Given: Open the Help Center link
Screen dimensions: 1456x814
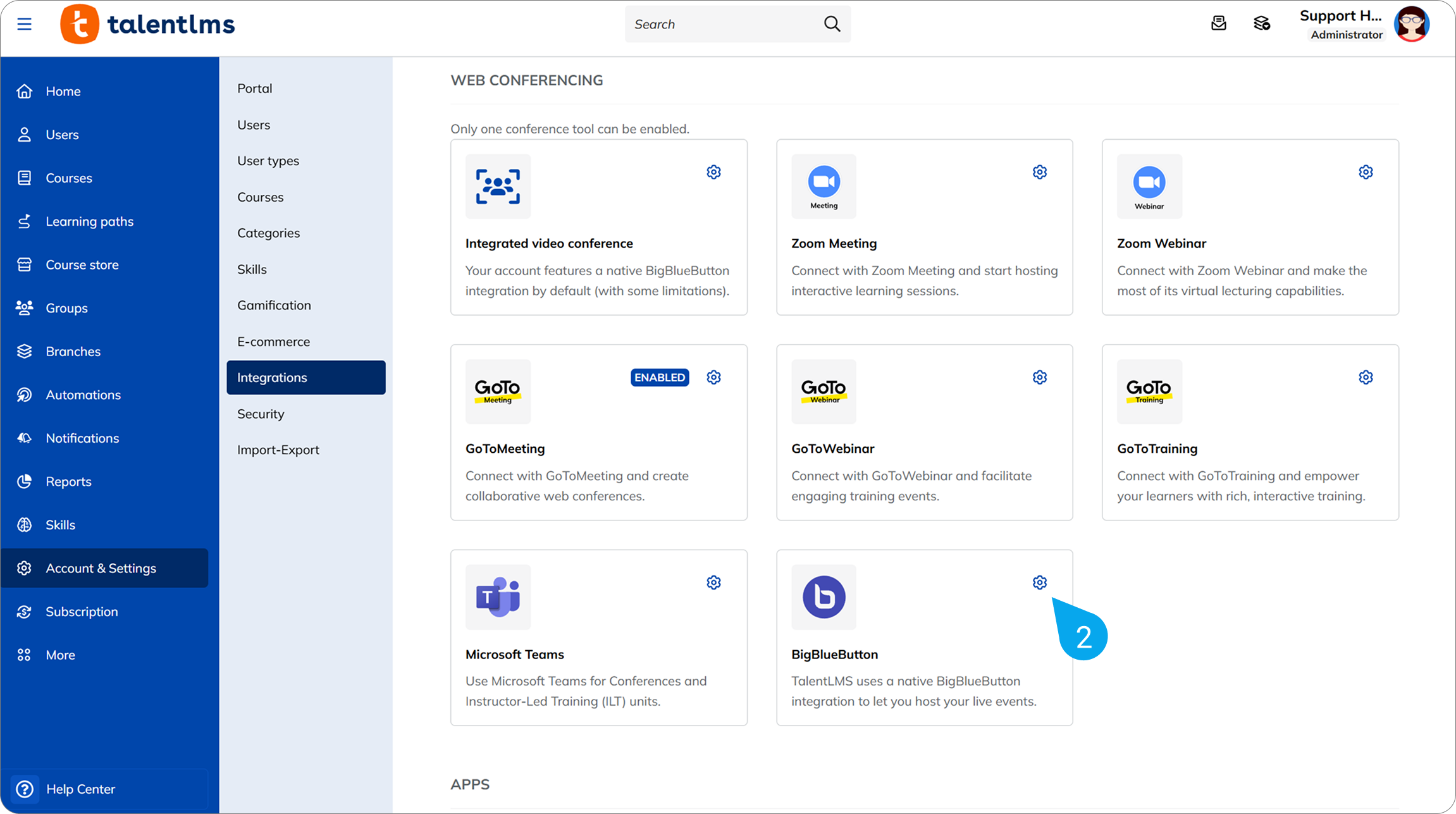Looking at the screenshot, I should [80, 789].
